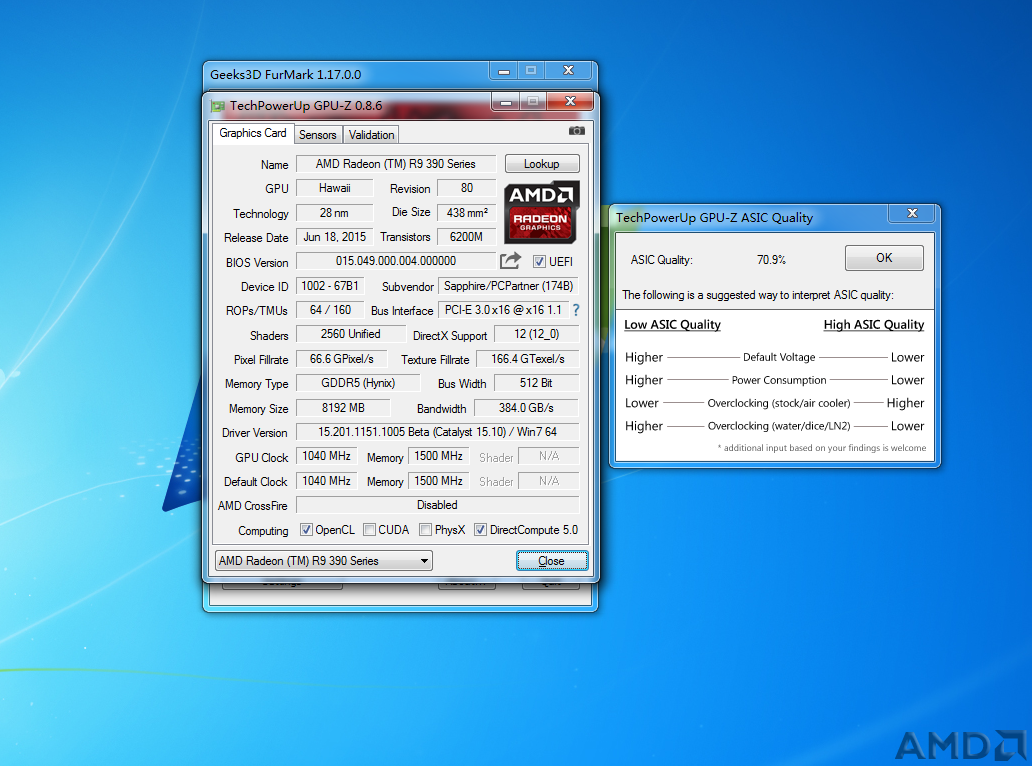Minimize the FurMark window
1032x766 pixels.
[x=503, y=71]
